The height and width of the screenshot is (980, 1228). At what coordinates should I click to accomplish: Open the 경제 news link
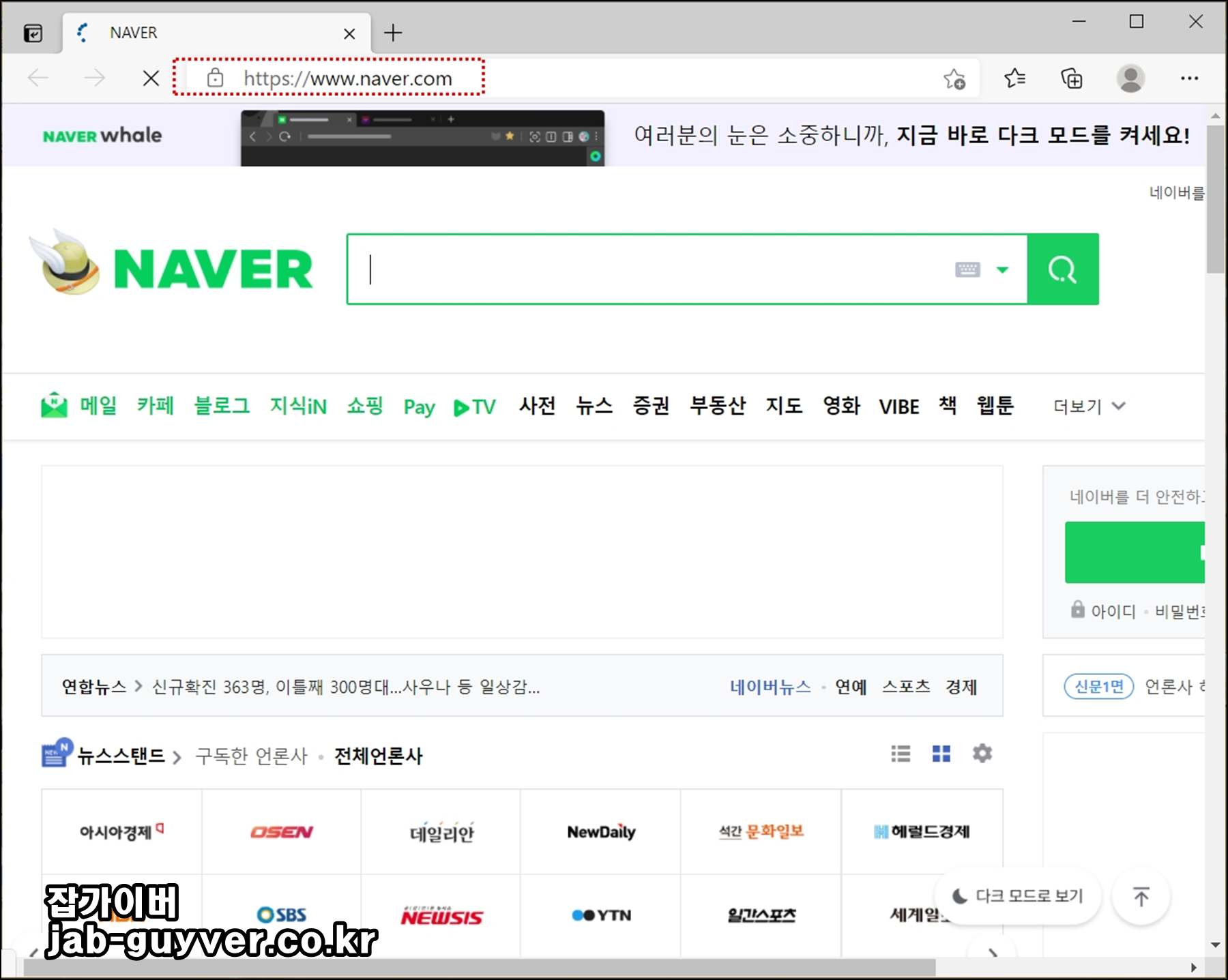coord(961,686)
